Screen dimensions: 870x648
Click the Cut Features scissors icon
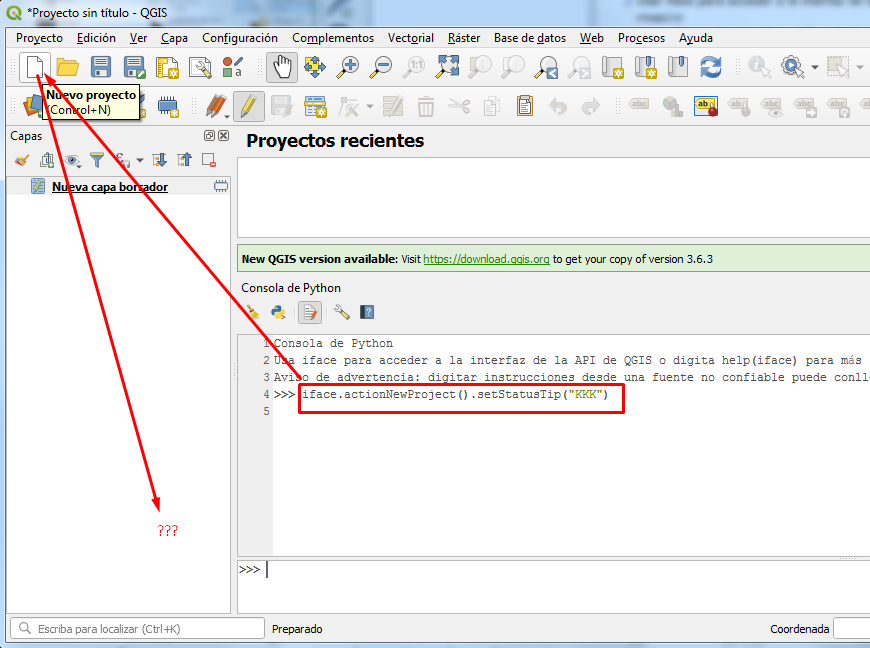[x=459, y=106]
